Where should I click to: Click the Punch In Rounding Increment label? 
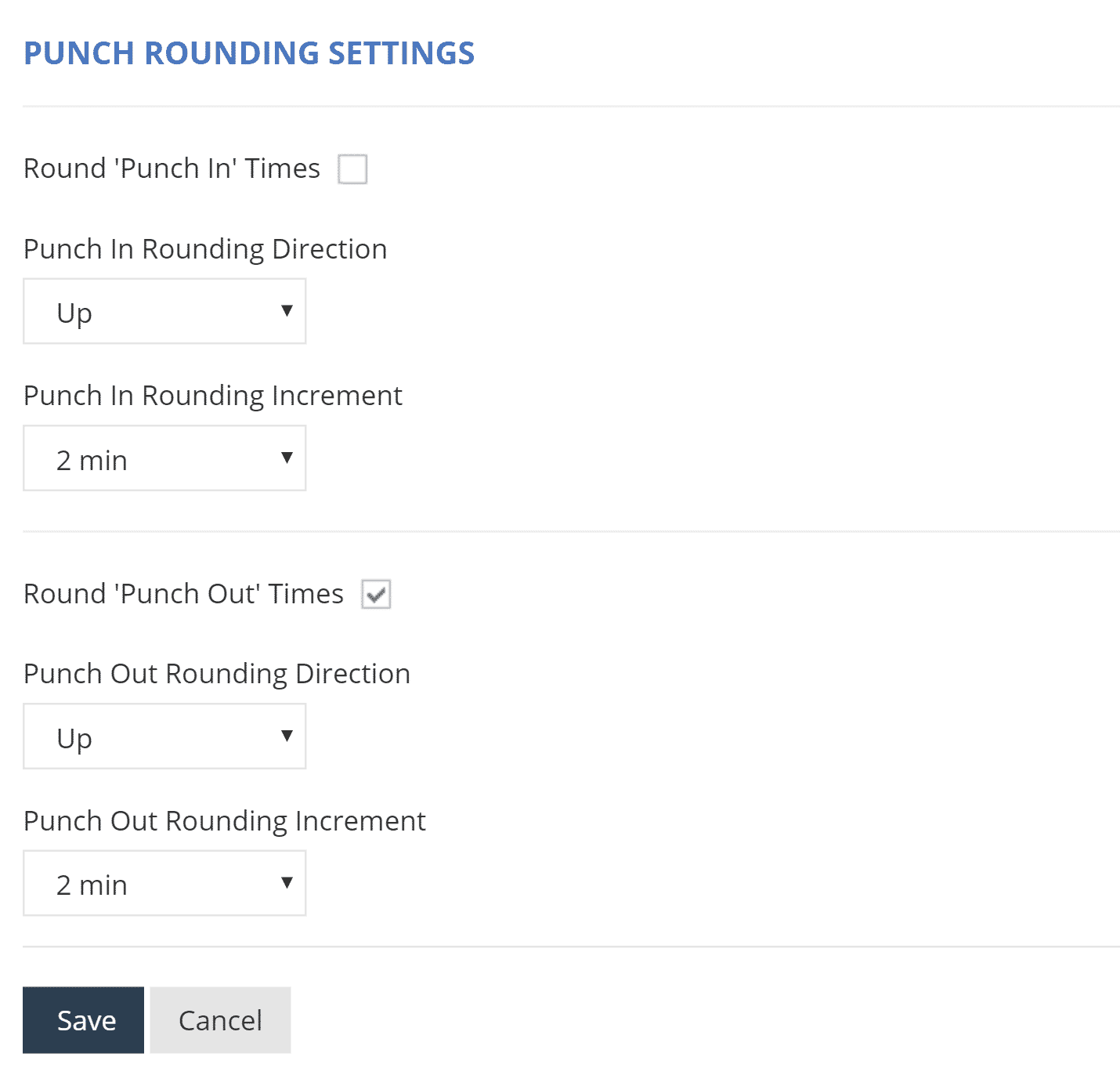tap(213, 396)
